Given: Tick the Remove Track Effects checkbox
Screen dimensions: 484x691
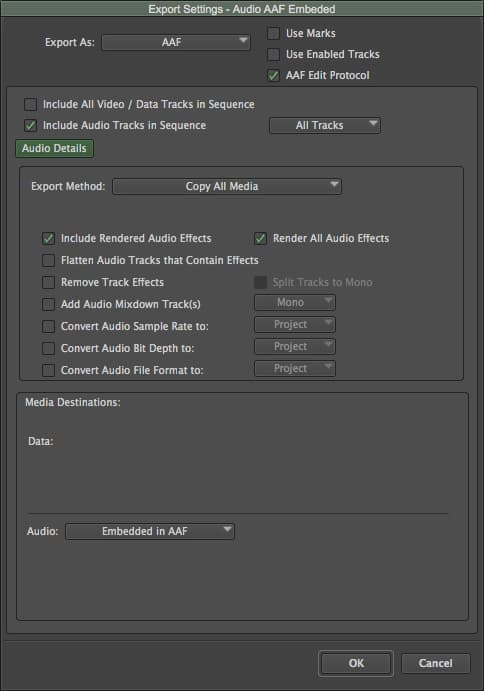Looking at the screenshot, I should [48, 282].
